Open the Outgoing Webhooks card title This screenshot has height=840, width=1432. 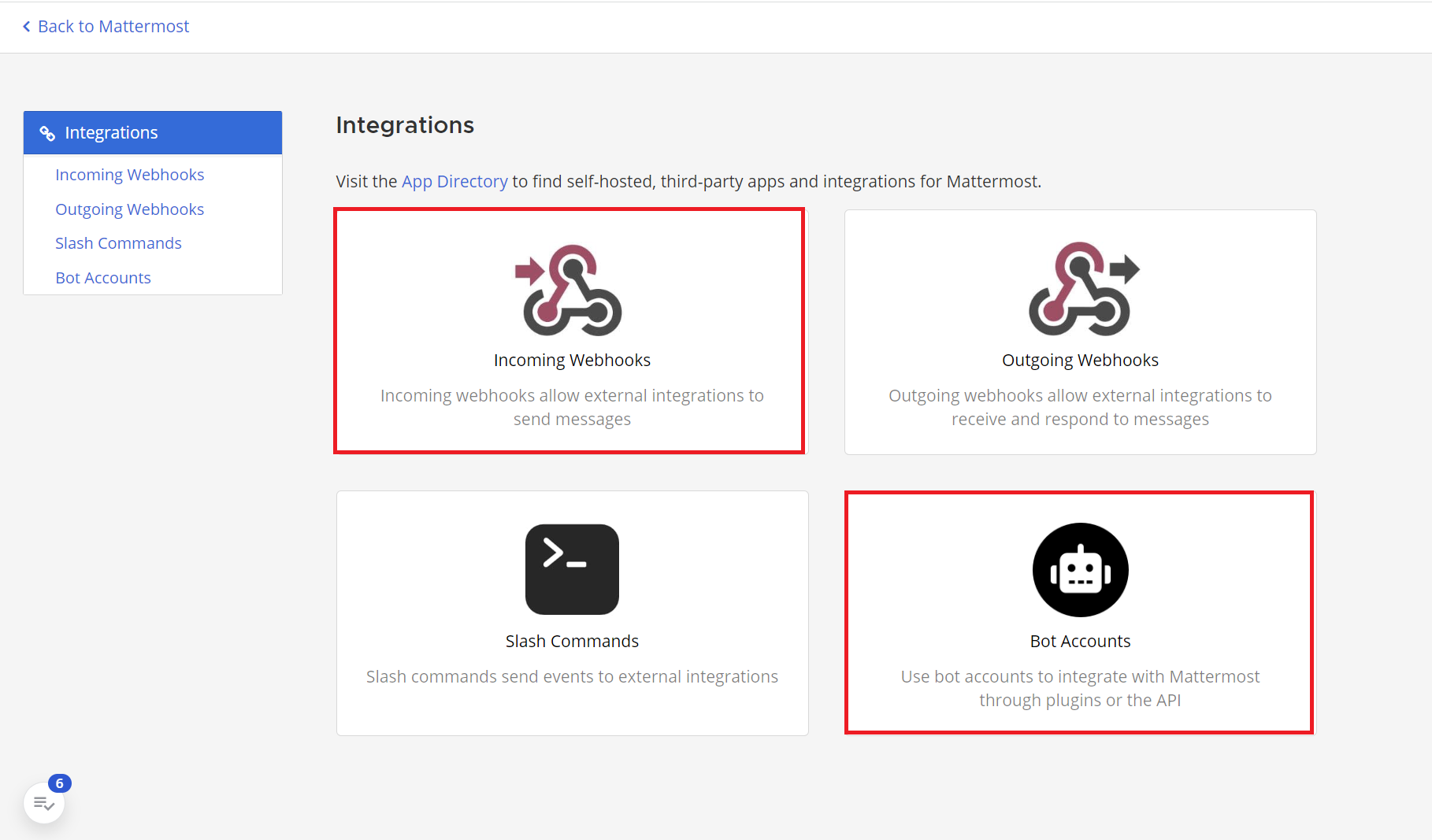pyautogui.click(x=1080, y=360)
